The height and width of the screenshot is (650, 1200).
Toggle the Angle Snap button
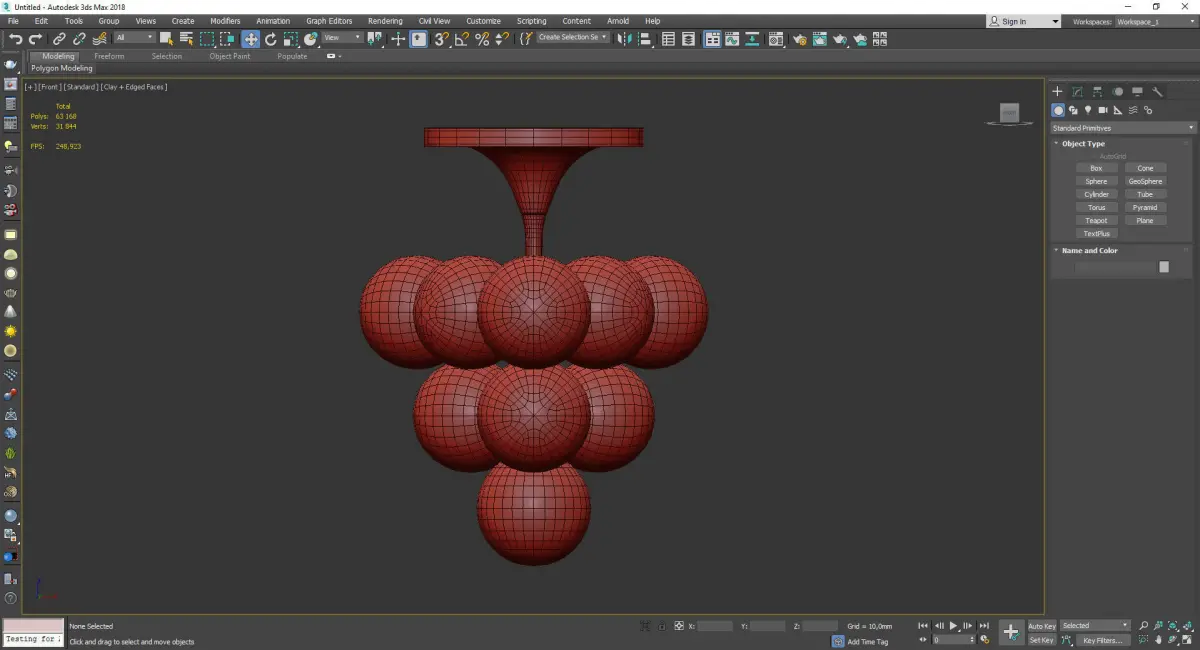[461, 39]
